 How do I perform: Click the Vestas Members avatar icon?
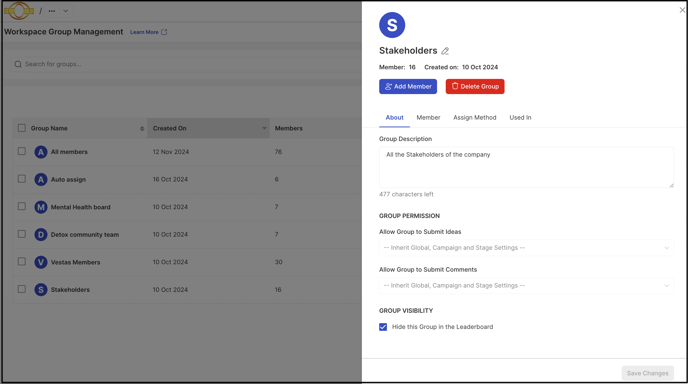(x=41, y=262)
